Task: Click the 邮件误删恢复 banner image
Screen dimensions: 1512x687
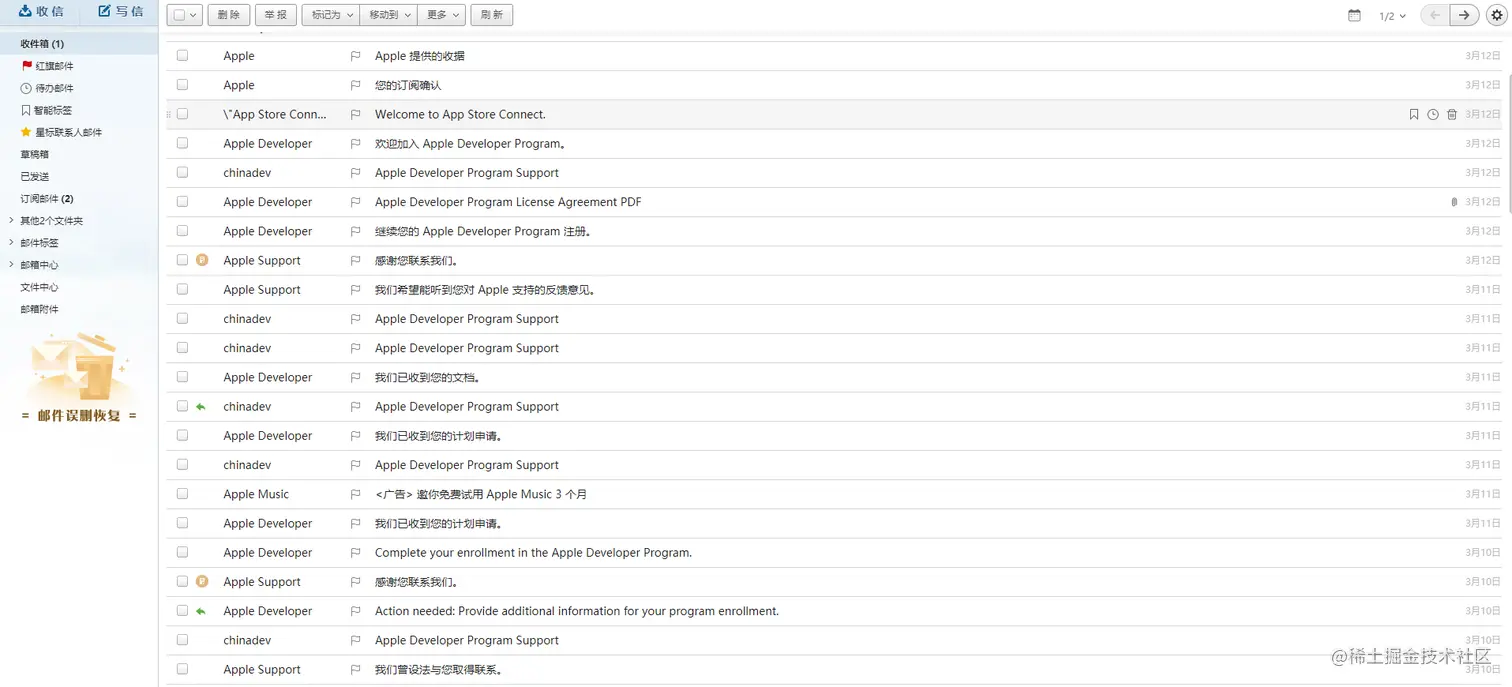Action: click(79, 379)
